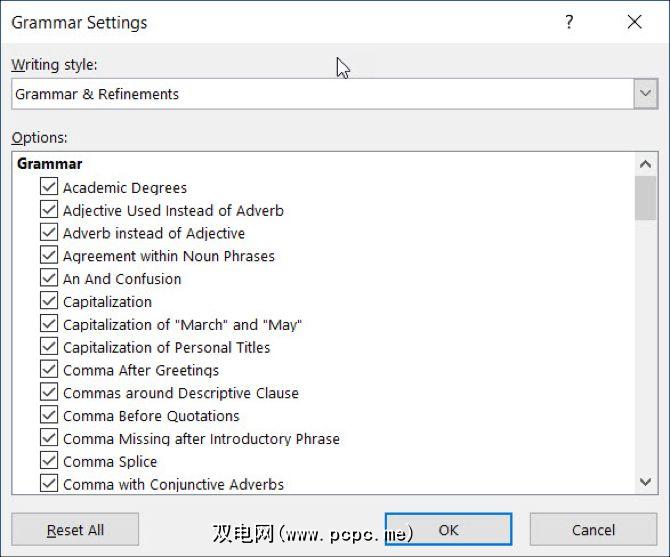The width and height of the screenshot is (670, 557).
Task: Click the scroll up arrow in options list
Action: [645, 165]
